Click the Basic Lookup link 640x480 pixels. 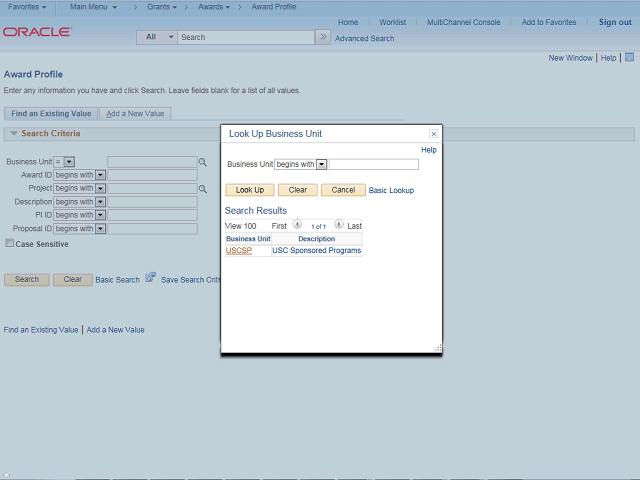point(391,190)
